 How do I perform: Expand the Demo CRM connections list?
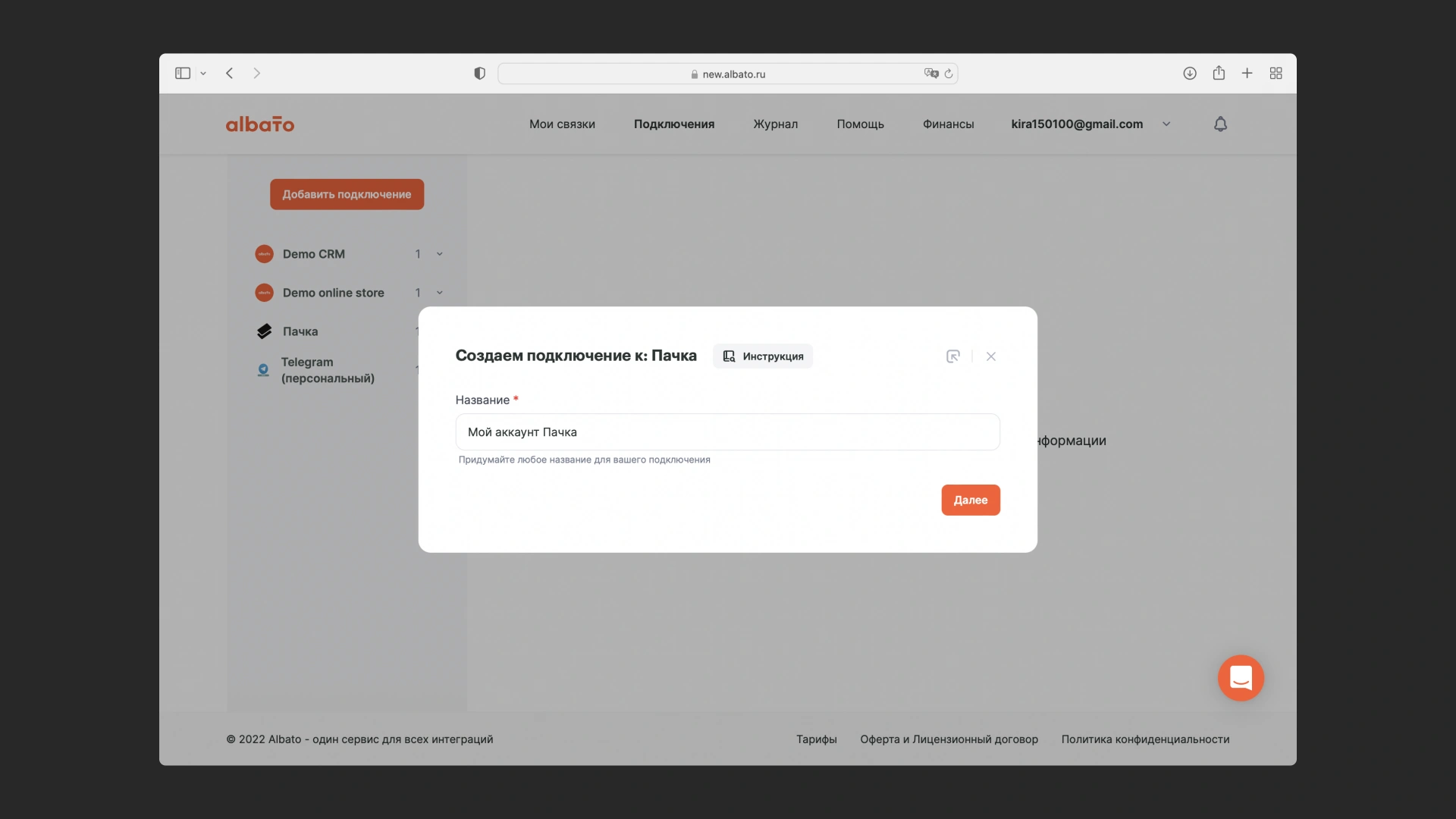439,255
